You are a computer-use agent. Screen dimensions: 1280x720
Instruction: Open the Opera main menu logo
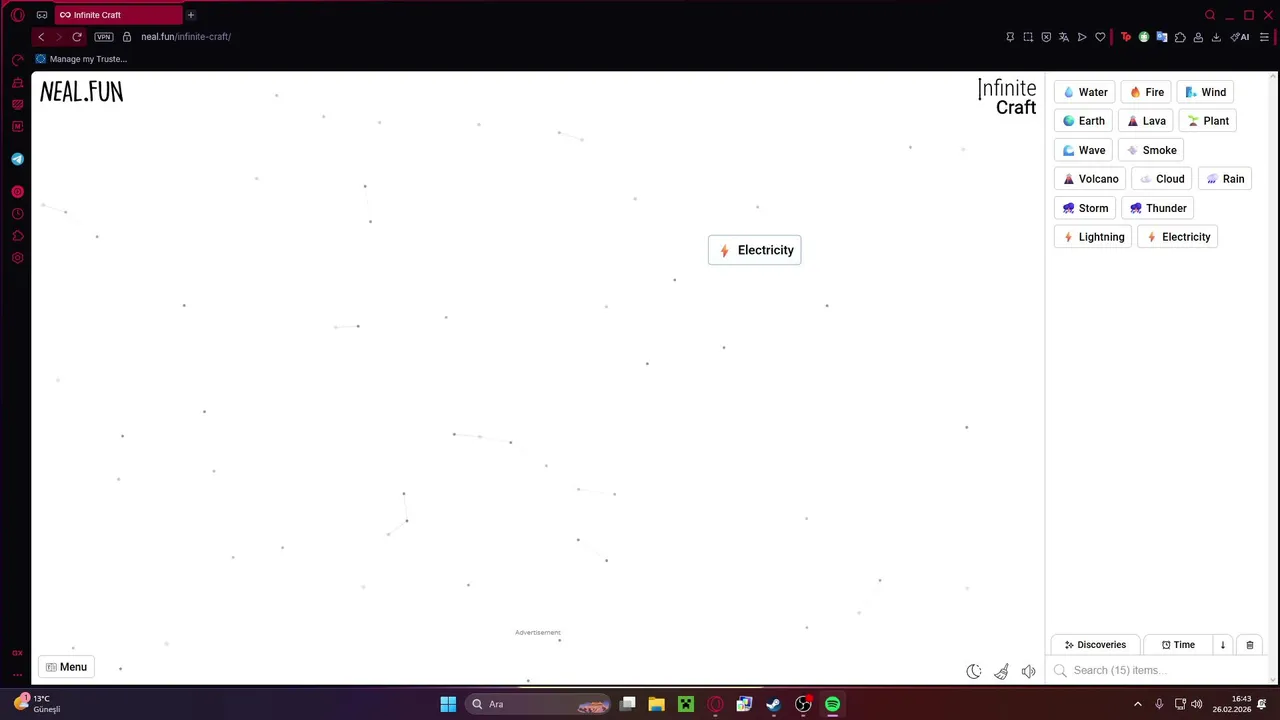[17, 15]
